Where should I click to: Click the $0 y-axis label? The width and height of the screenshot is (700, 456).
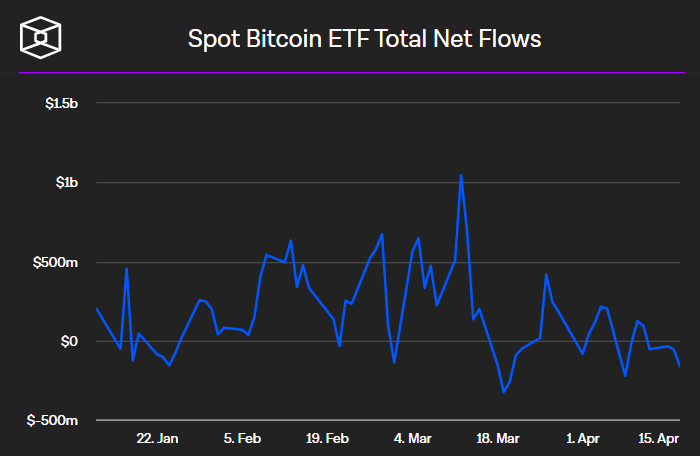tap(69, 341)
